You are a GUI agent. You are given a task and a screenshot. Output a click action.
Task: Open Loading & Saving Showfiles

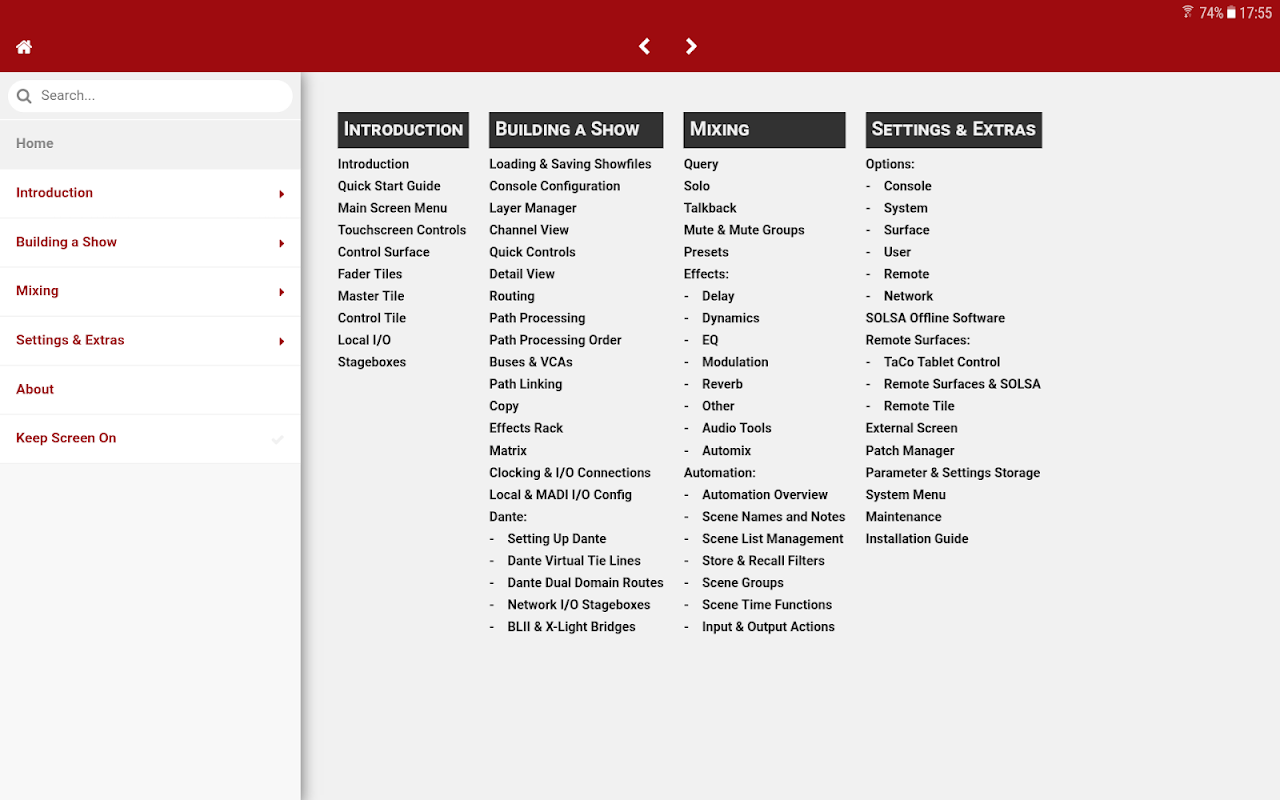click(570, 164)
